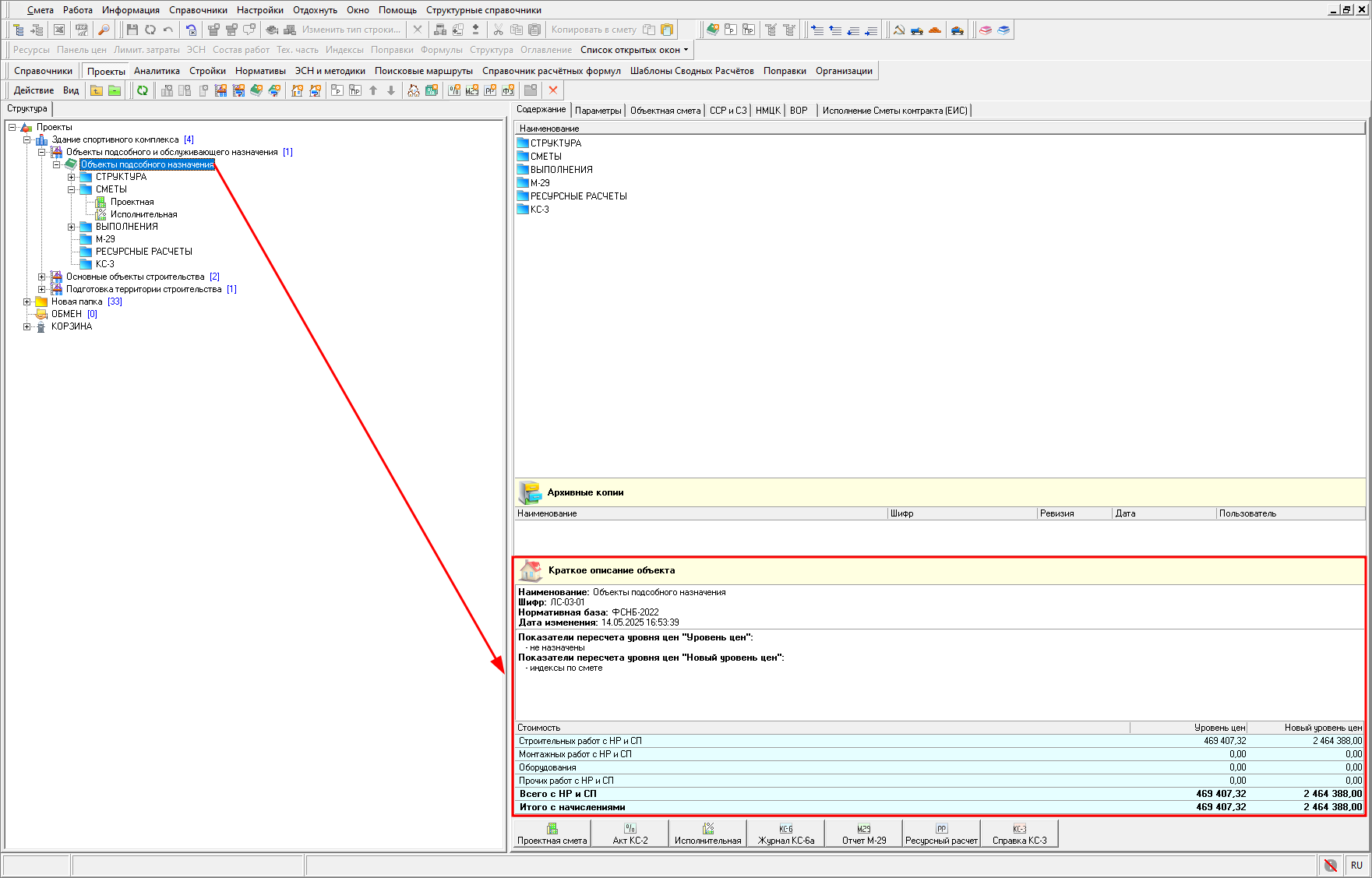This screenshot has width=1372, height=878.
Task: Click the Шифр column header in archive copies
Action: [x=962, y=513]
